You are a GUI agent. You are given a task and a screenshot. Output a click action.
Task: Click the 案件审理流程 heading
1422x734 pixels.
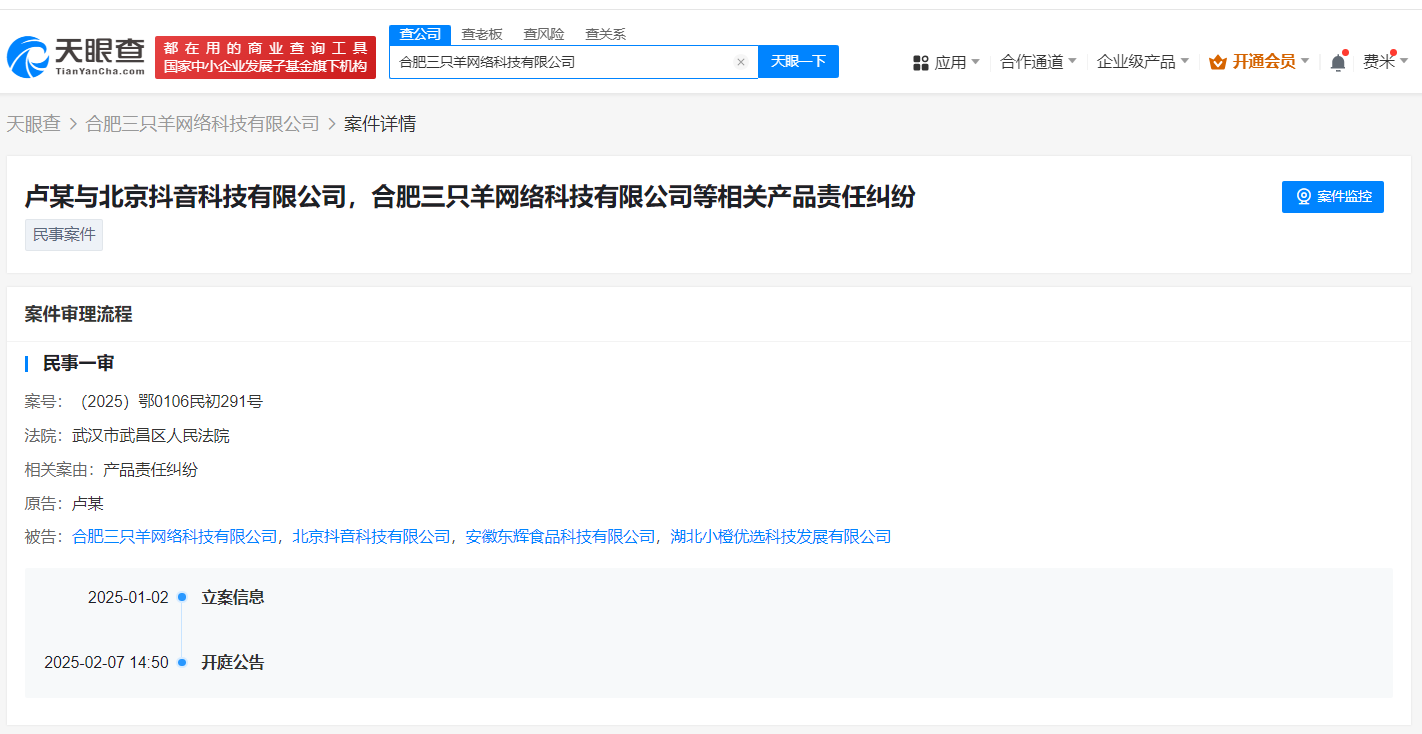click(x=78, y=314)
